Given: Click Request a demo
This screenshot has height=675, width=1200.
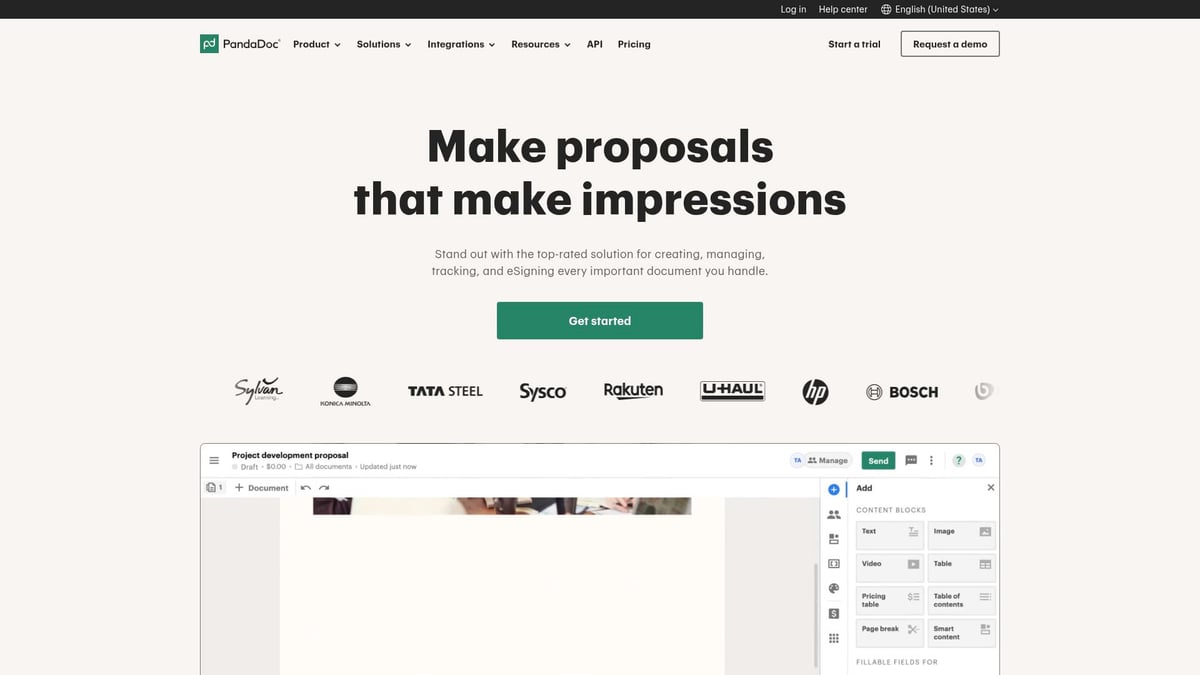Looking at the screenshot, I should tap(949, 43).
